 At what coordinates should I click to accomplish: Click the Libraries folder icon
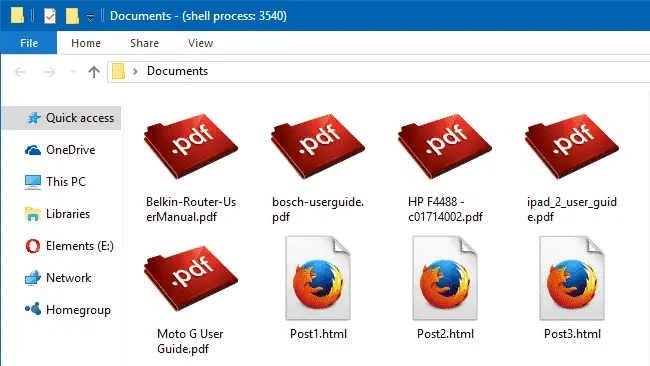(33, 214)
